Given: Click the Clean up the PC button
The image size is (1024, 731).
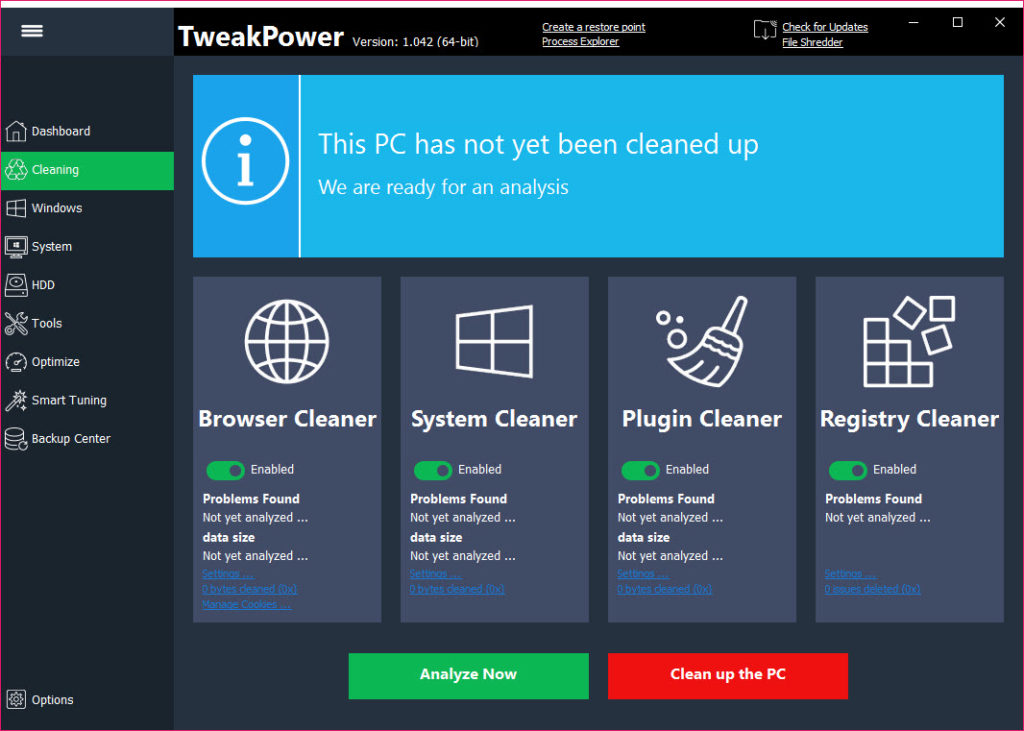Looking at the screenshot, I should click(x=728, y=675).
